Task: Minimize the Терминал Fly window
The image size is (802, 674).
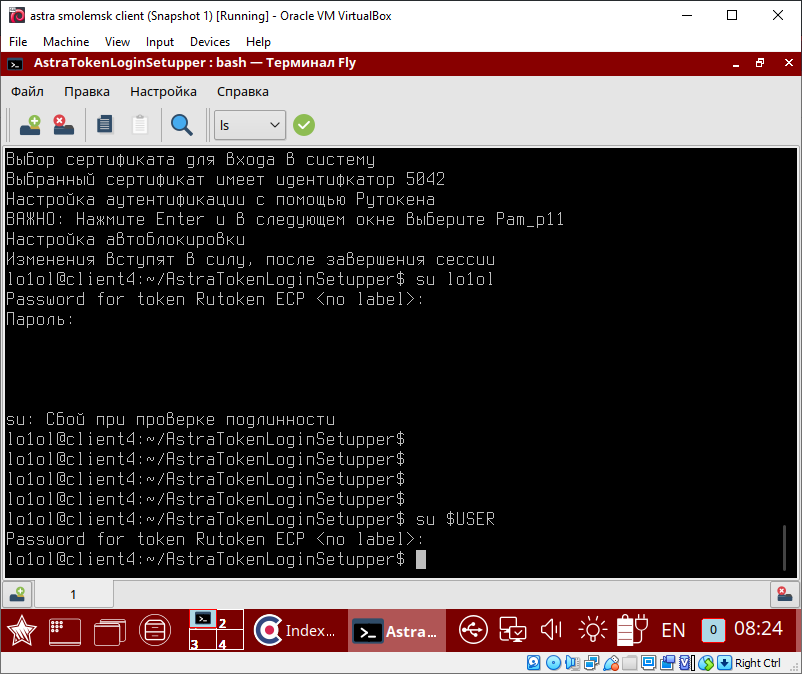Action: [736, 63]
